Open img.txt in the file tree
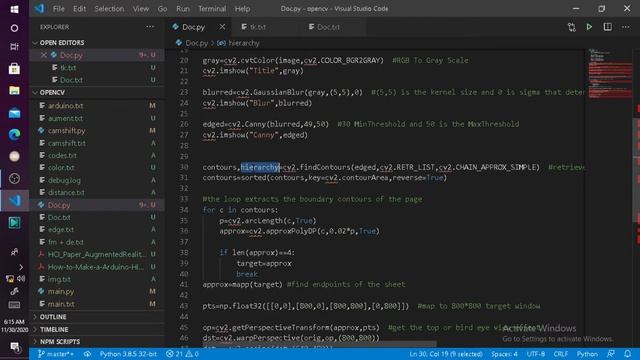This screenshot has height=360, width=640. pos(97,279)
